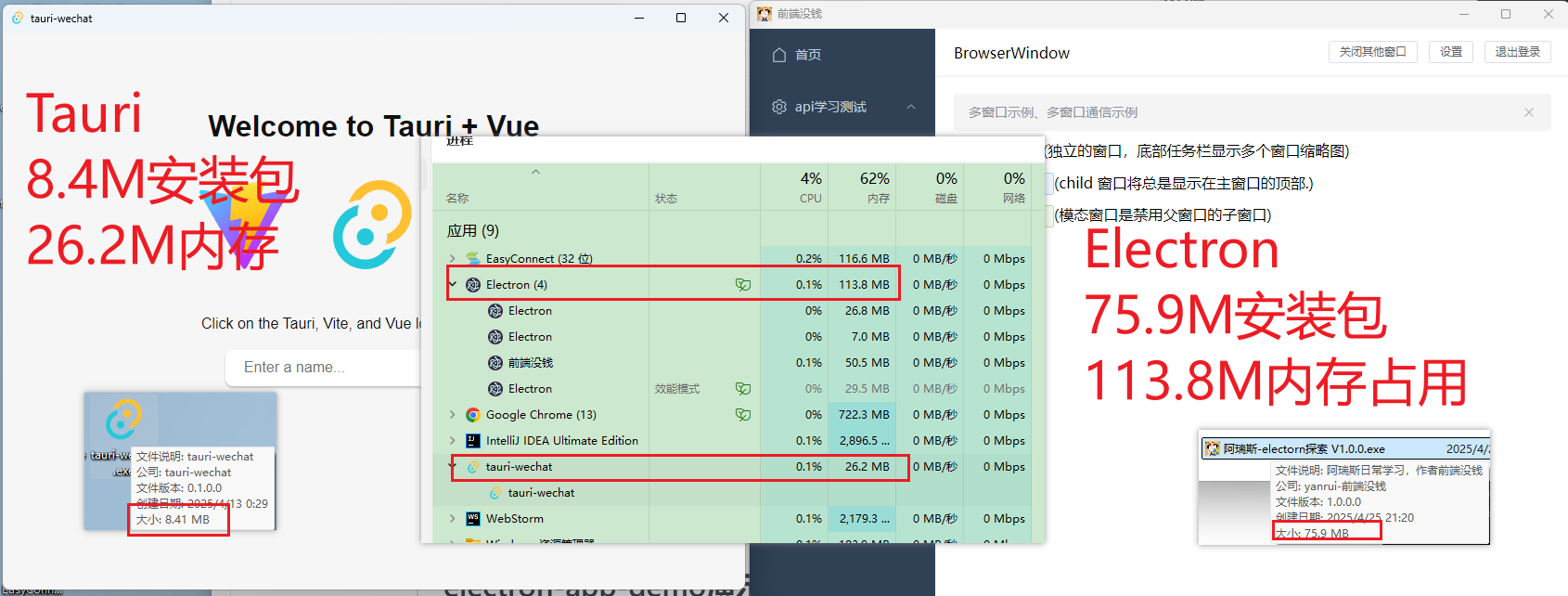
Task: Click the 退出登录 button
Action: click(1518, 52)
